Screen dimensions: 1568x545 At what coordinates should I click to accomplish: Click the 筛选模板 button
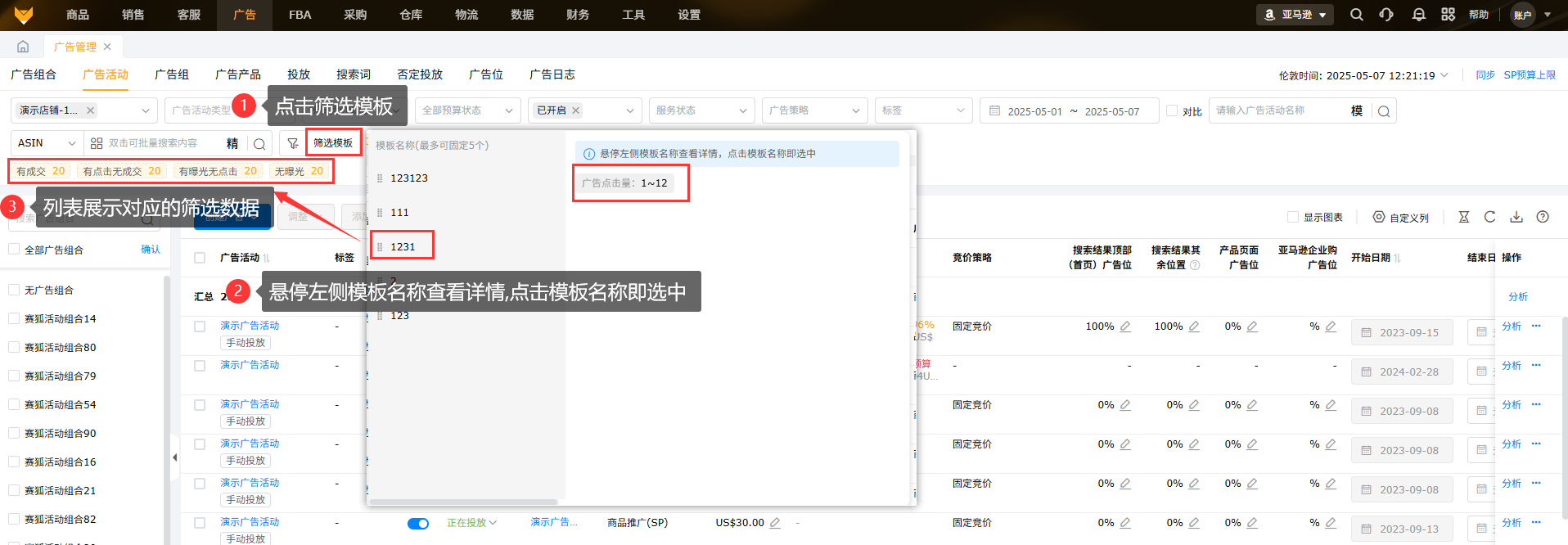coord(333,143)
